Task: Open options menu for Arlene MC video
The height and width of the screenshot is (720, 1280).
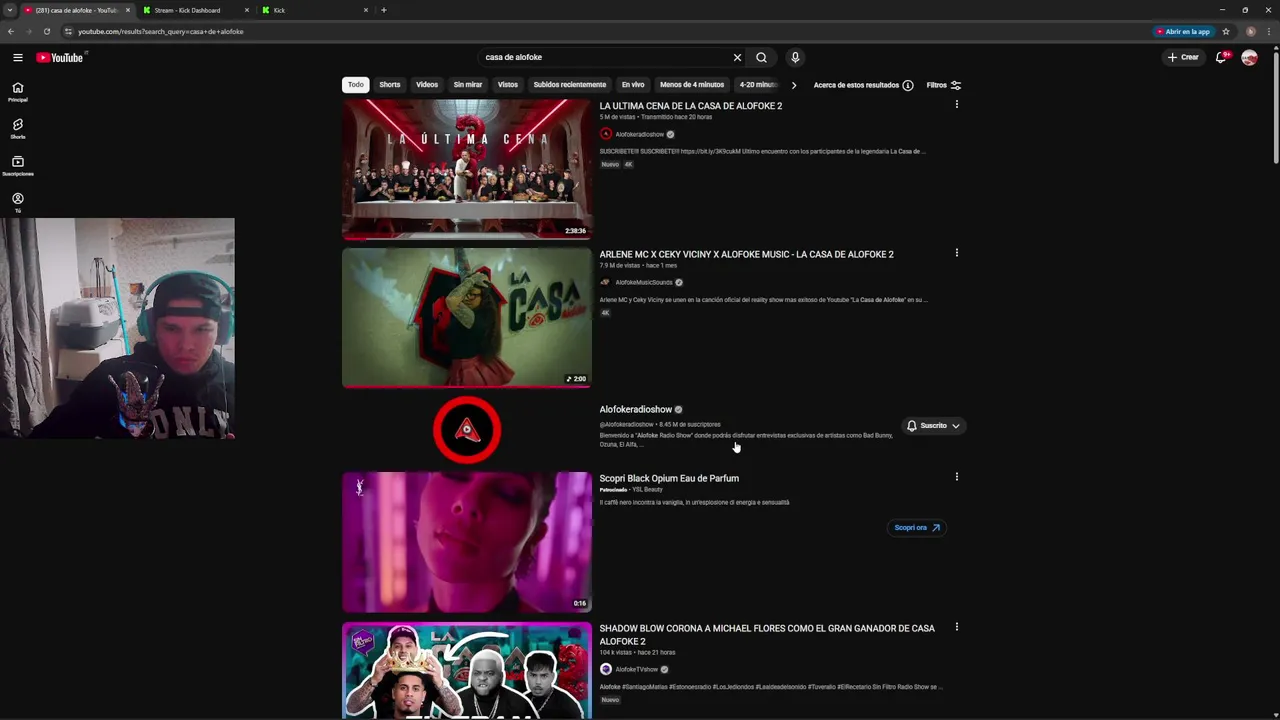Action: (957, 253)
